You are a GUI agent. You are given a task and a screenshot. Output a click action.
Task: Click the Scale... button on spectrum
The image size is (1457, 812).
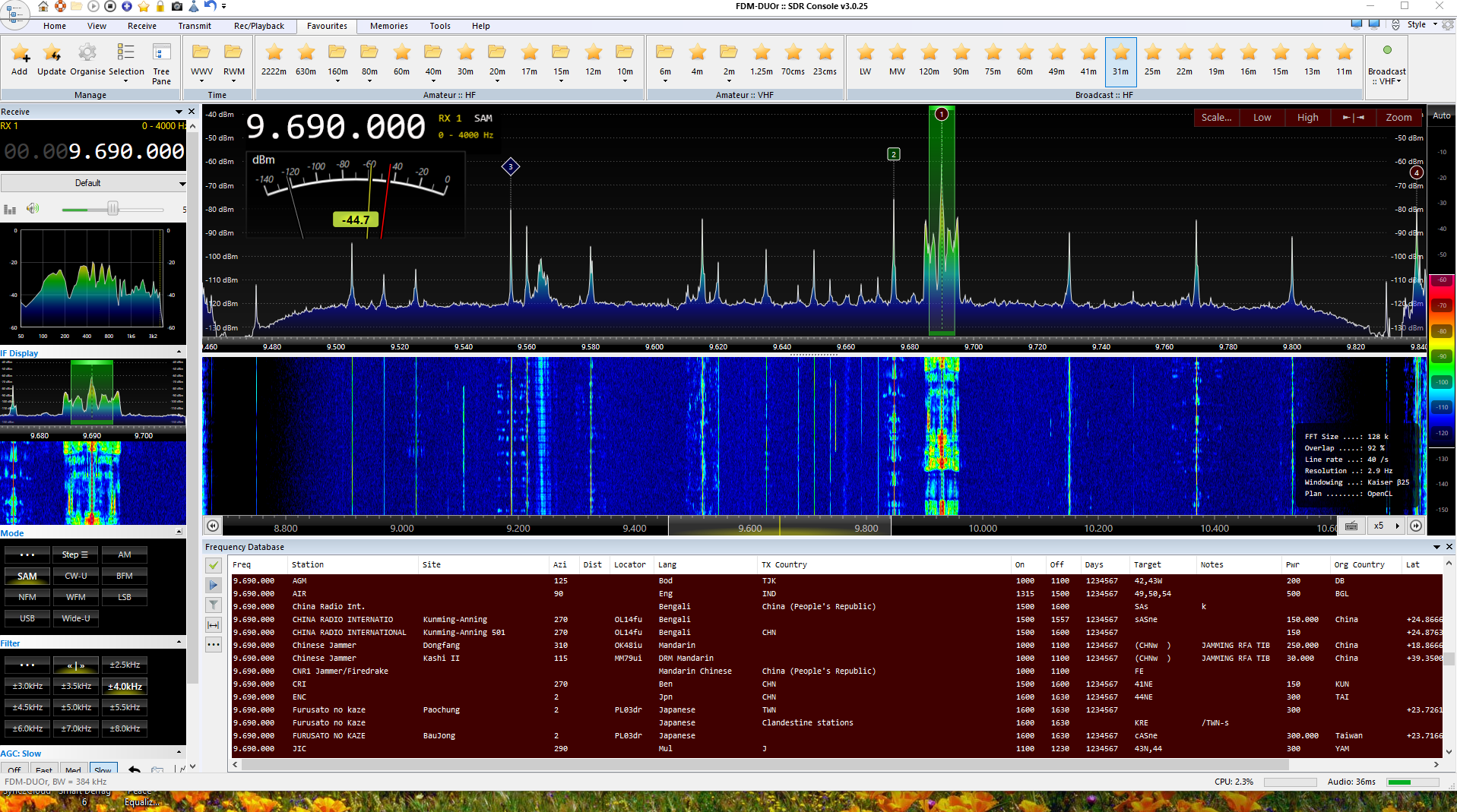(1216, 117)
